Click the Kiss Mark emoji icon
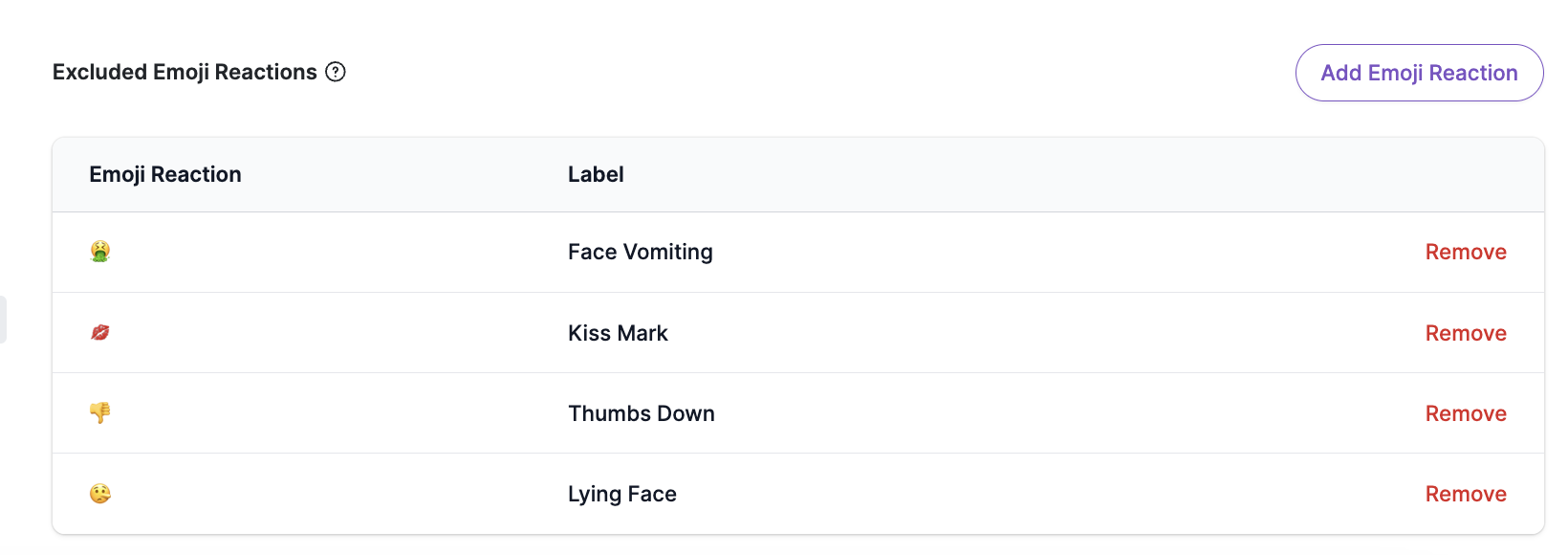The width and height of the screenshot is (1568, 555). (99, 332)
